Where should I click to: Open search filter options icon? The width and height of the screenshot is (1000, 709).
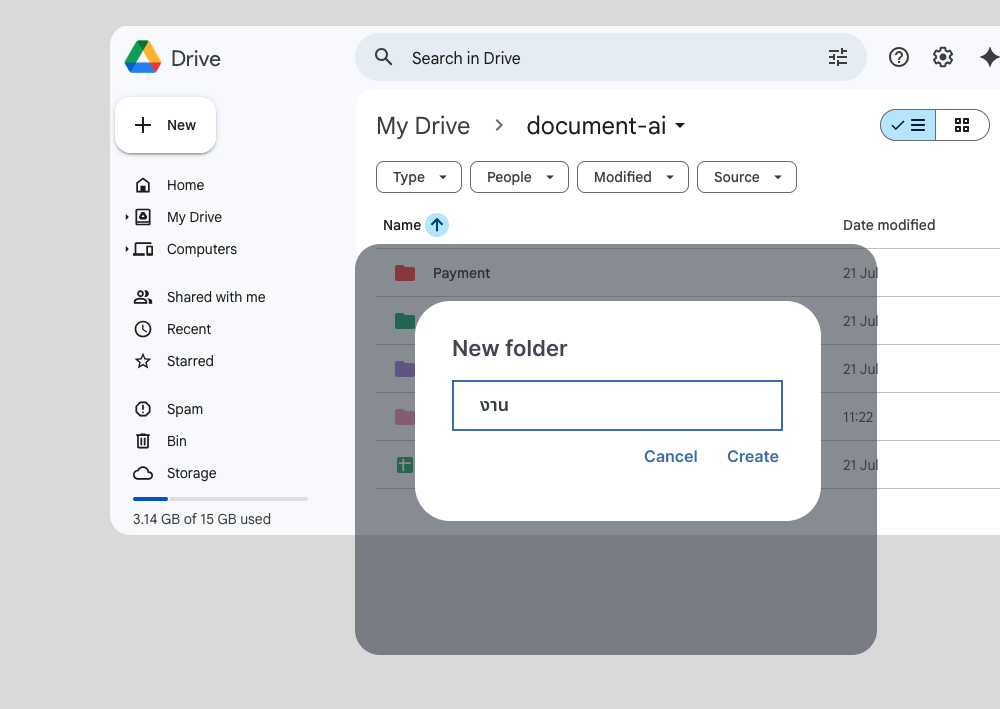838,58
